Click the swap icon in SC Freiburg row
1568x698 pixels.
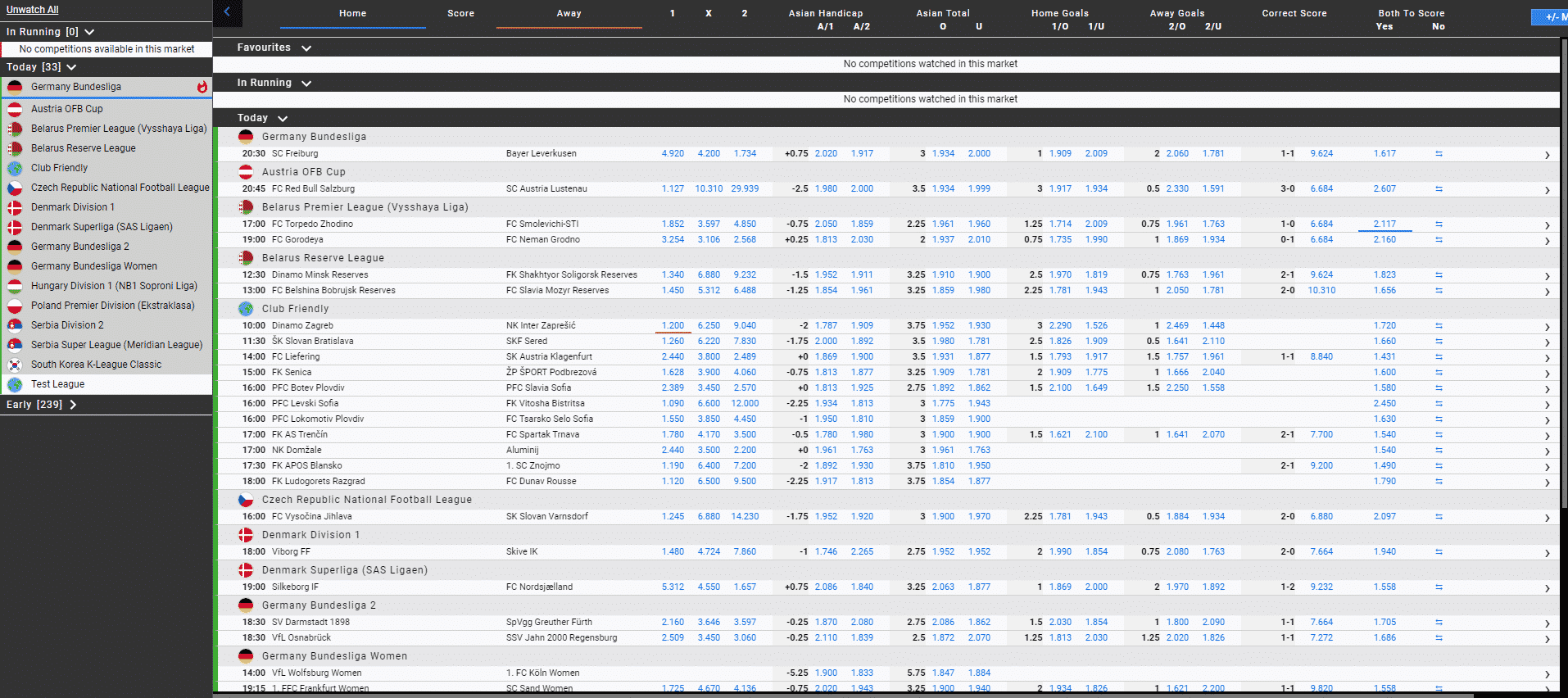(x=1439, y=154)
